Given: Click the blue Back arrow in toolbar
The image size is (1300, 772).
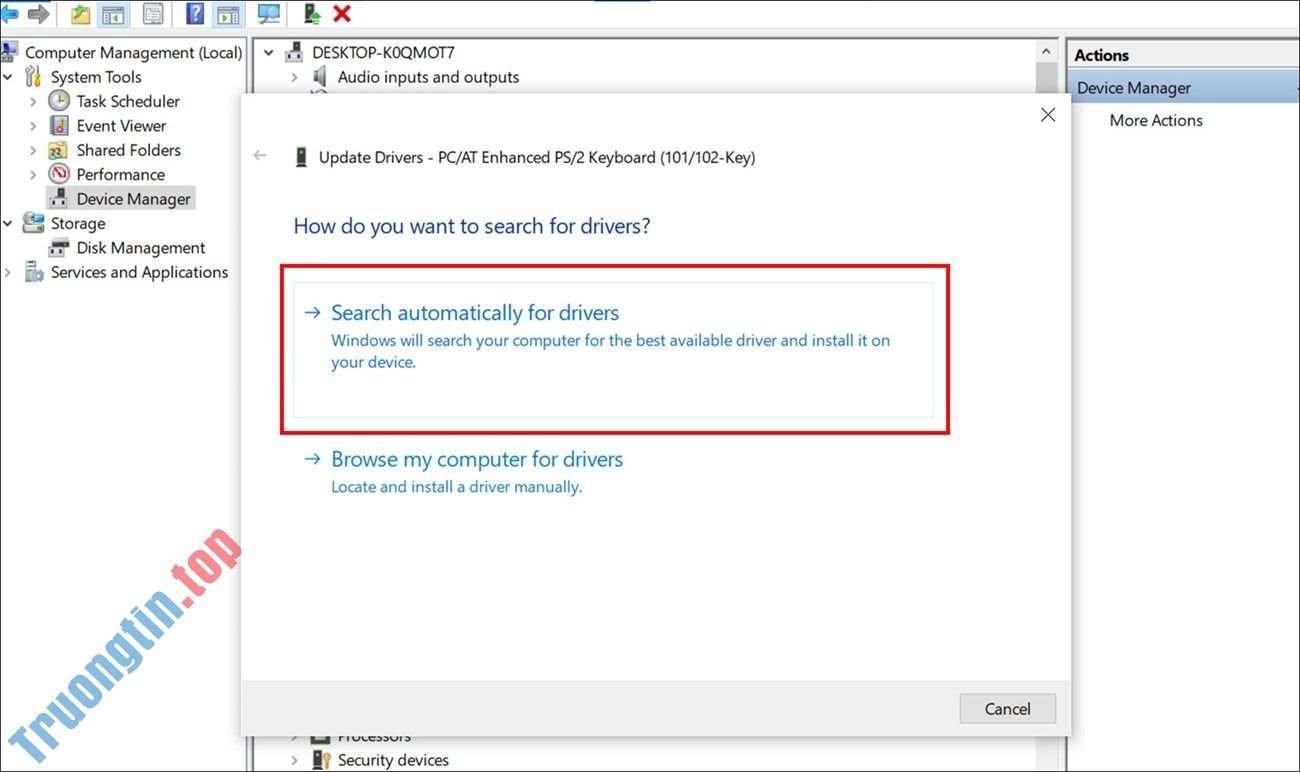Looking at the screenshot, I should tap(10, 14).
